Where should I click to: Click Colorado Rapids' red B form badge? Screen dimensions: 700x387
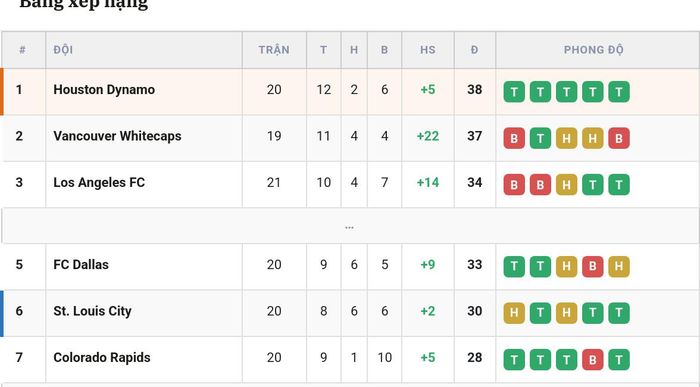pos(592,359)
